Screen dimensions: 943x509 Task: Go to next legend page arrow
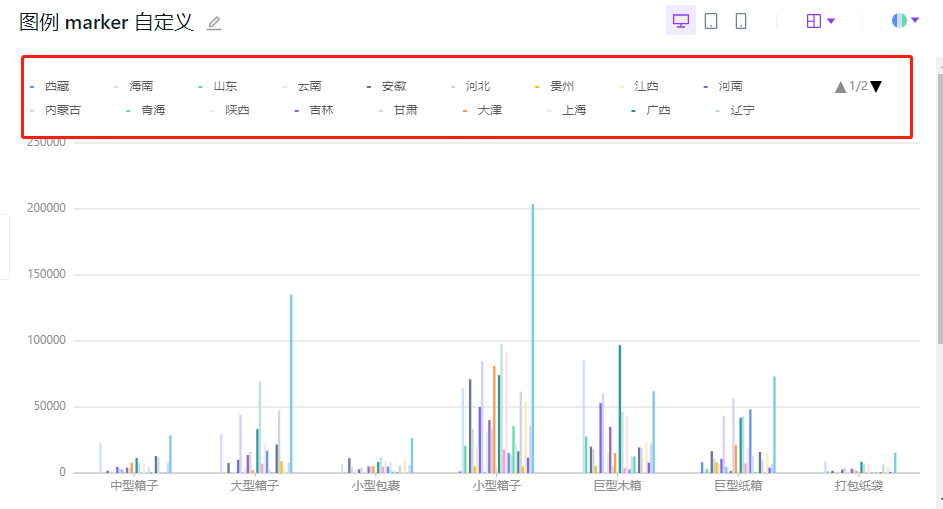876,87
